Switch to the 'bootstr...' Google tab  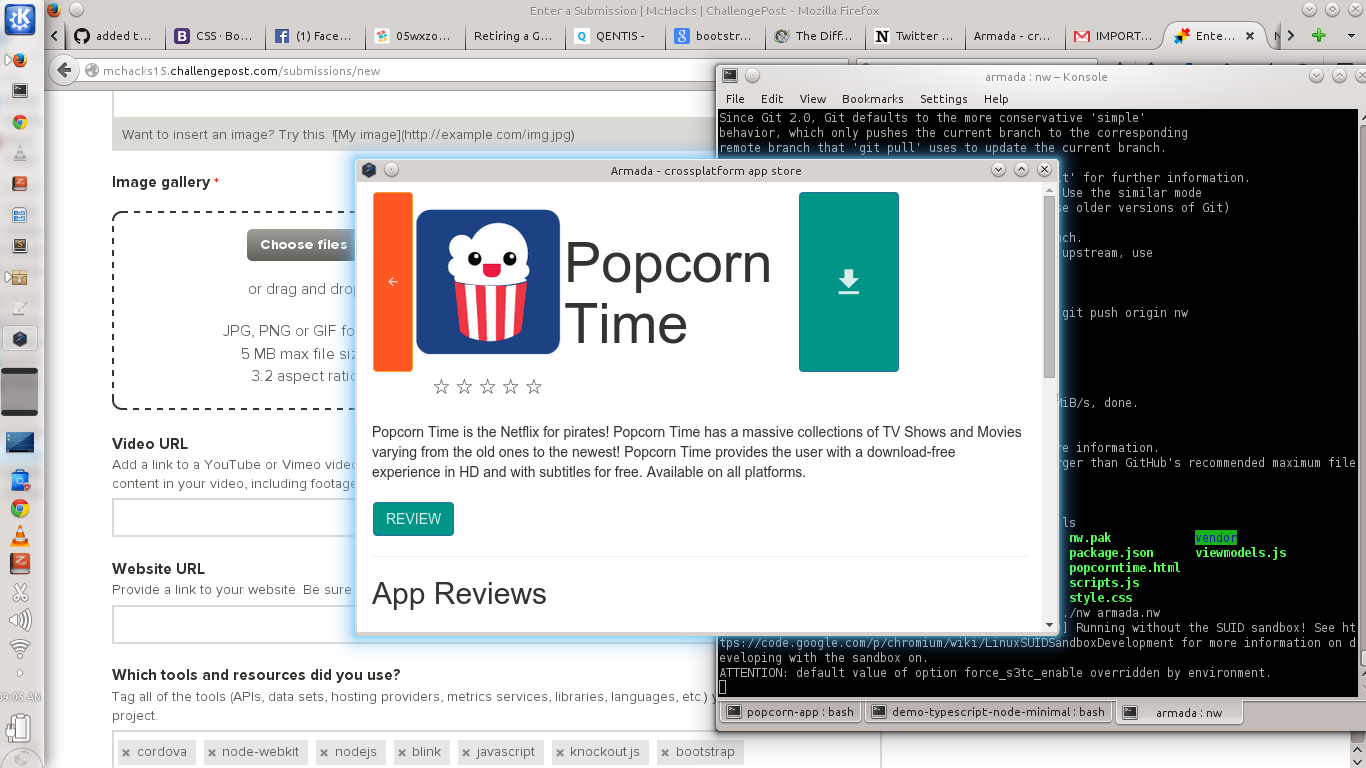click(x=713, y=36)
